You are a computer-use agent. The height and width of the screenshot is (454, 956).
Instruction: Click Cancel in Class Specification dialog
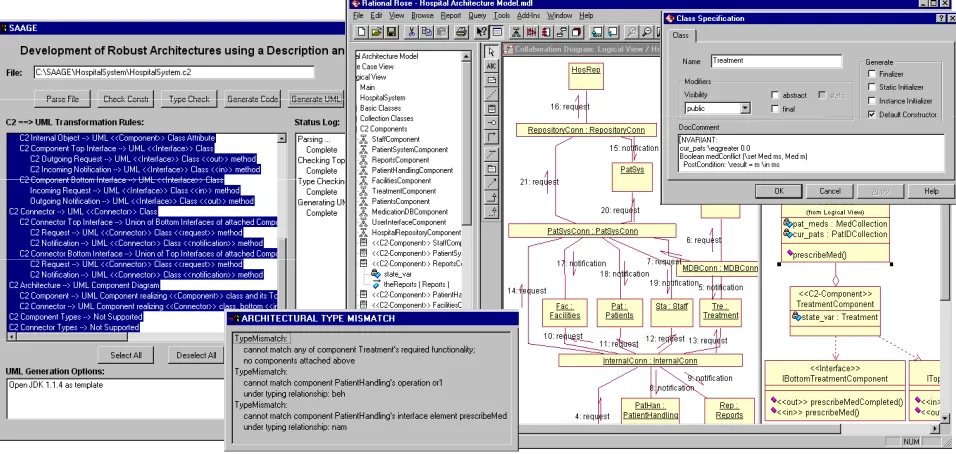click(829, 191)
